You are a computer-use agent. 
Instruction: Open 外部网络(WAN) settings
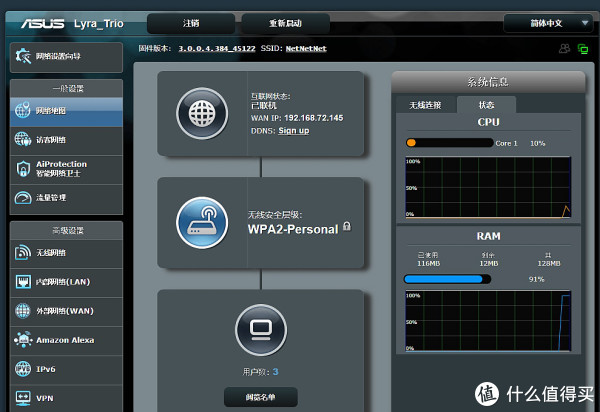pyautogui.click(x=64, y=311)
